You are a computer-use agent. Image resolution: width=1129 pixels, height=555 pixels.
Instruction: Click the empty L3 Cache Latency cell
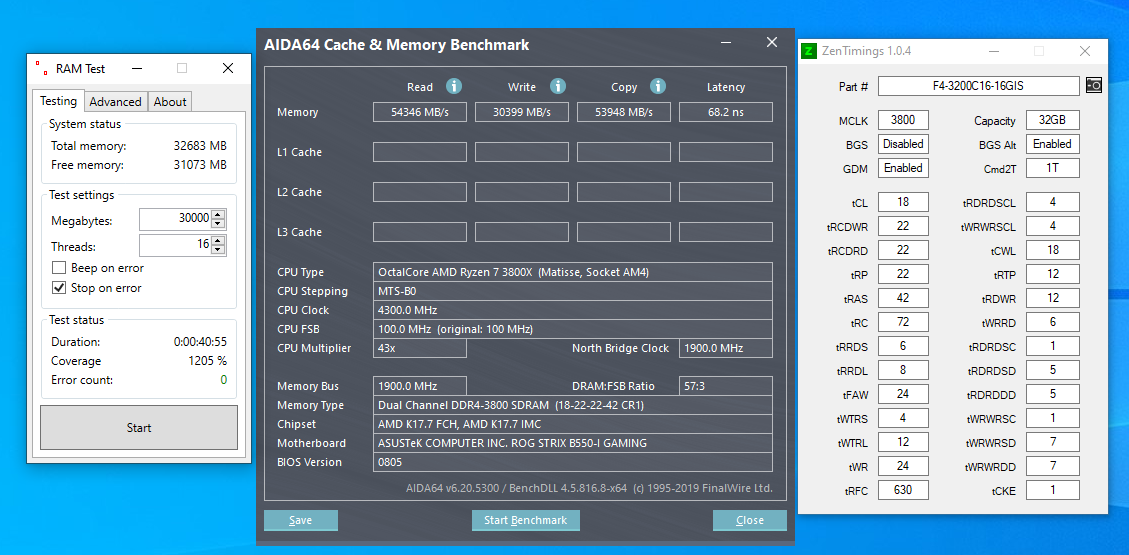[726, 232]
